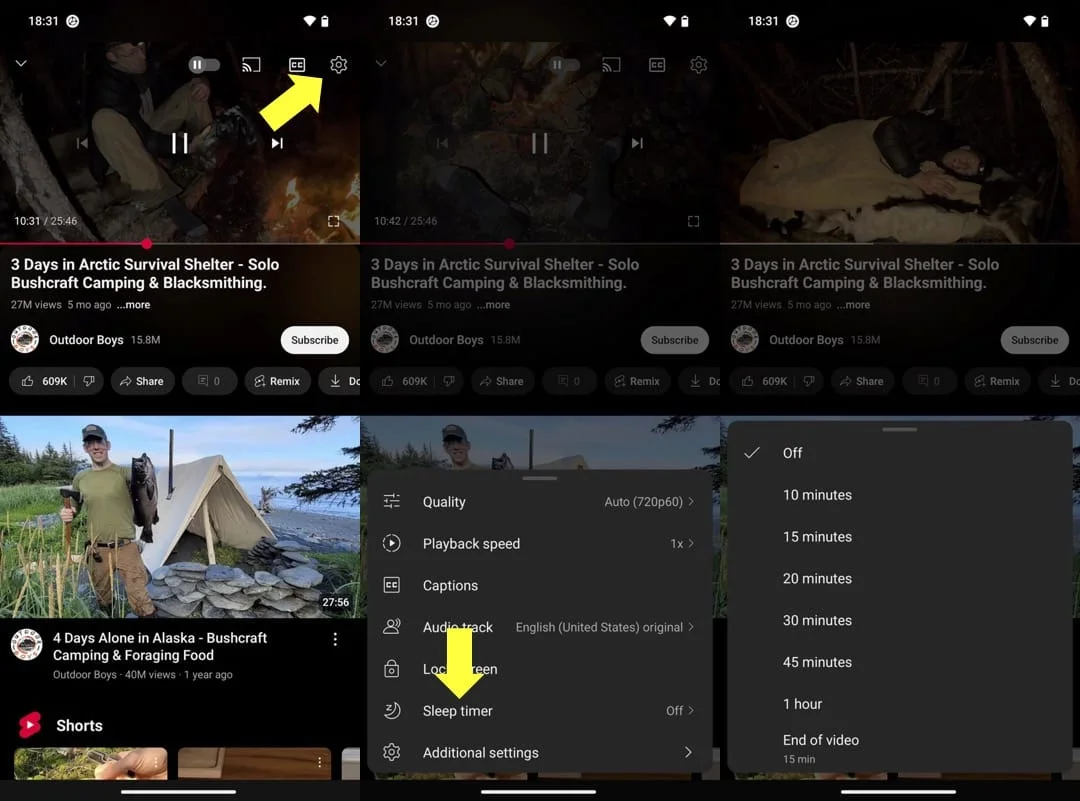Set sleep timer to 15 minutes
The width and height of the screenshot is (1080, 801).
pyautogui.click(x=900, y=537)
